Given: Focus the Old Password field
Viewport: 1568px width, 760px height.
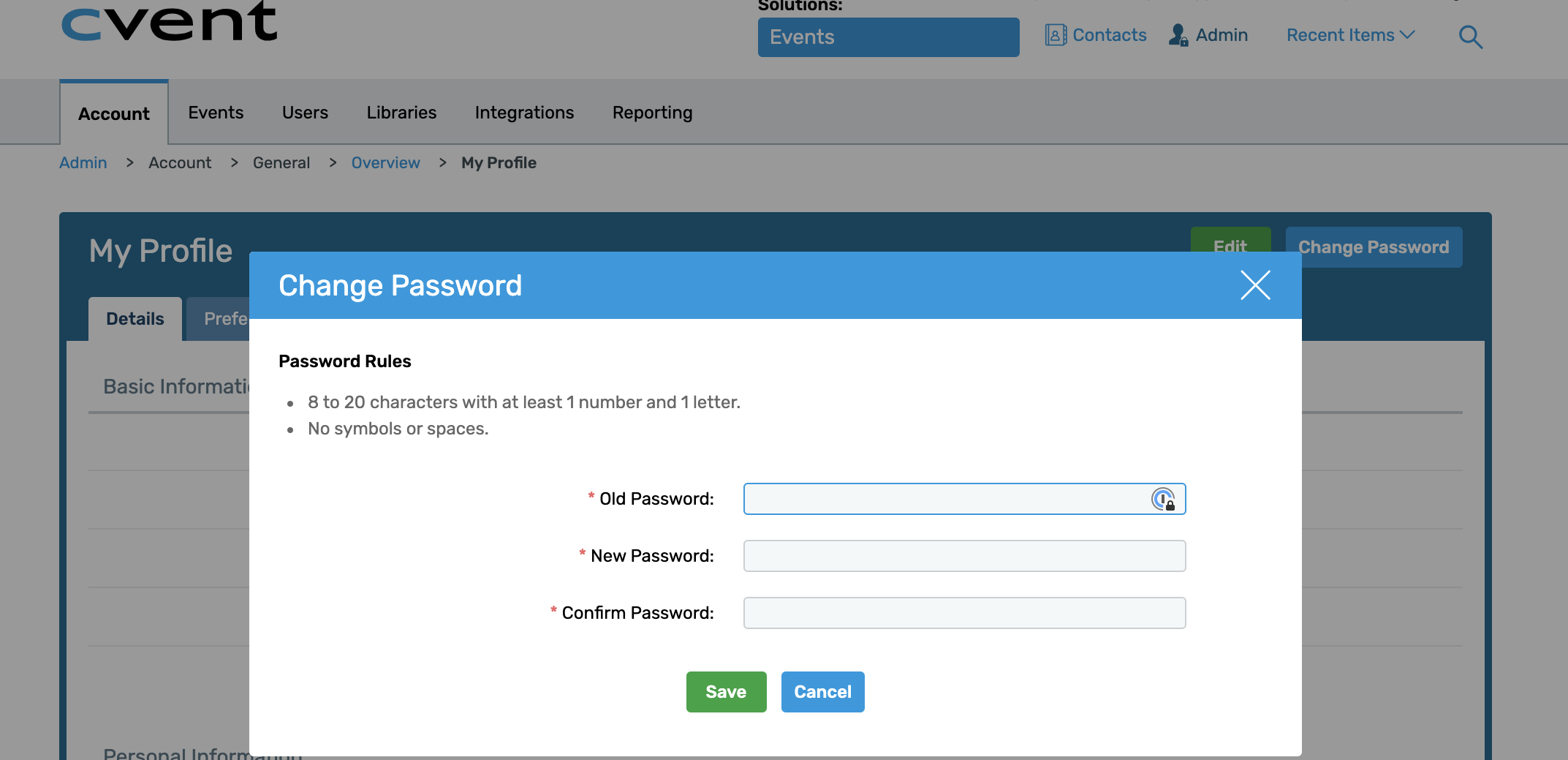Looking at the screenshot, I should [x=943, y=499].
